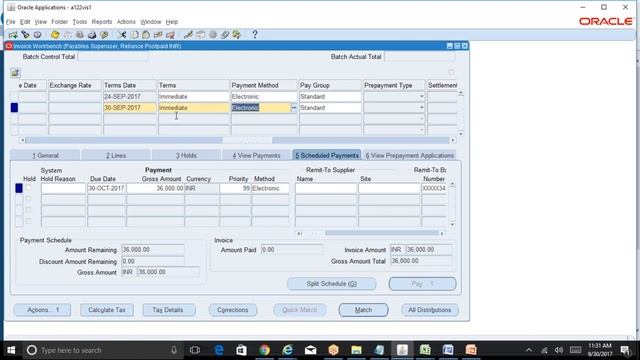The height and width of the screenshot is (360, 640).
Task: Click the Clear Record toolbar icon
Action: 158,35
